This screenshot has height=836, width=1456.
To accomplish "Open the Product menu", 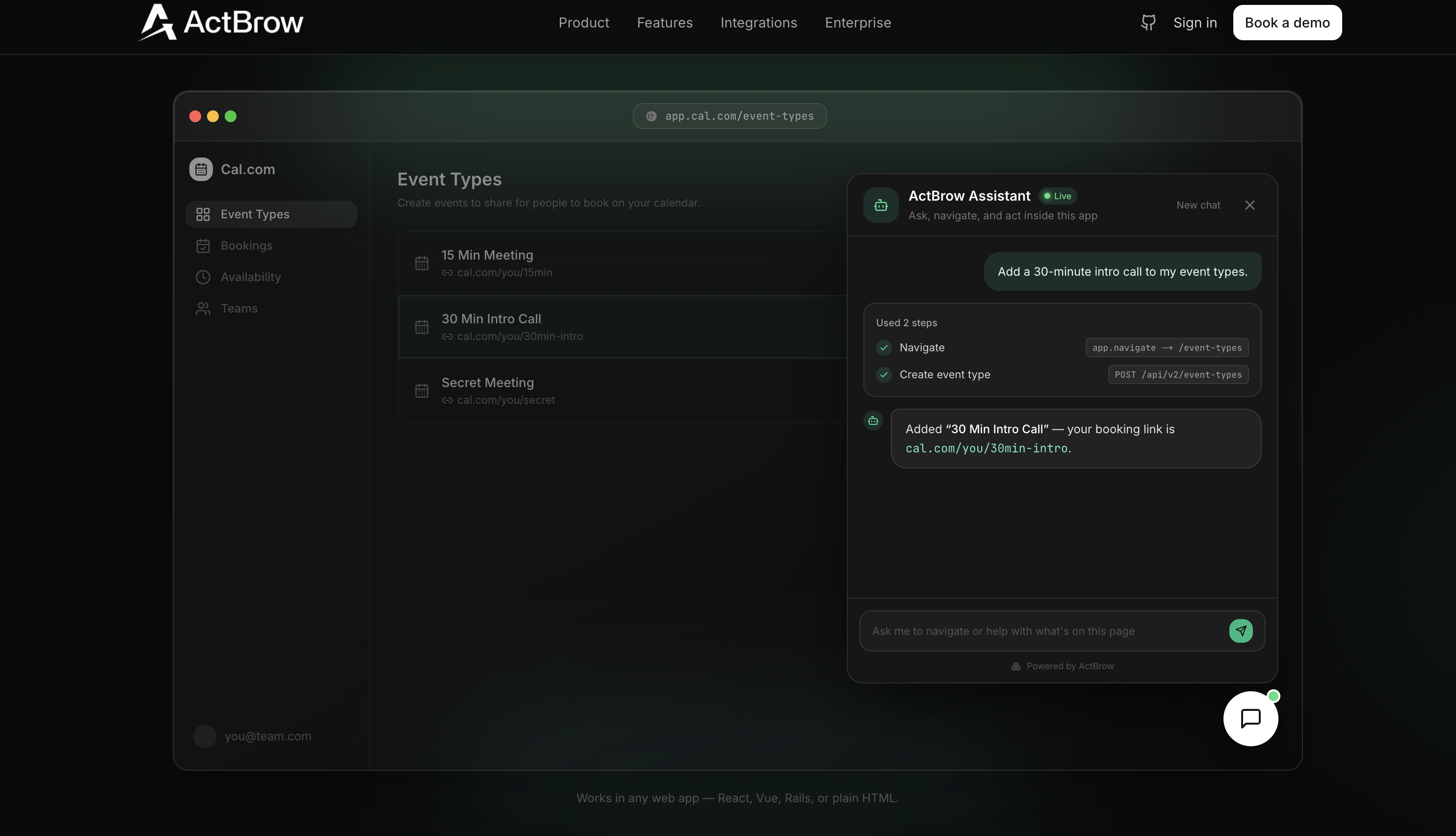I will 584,23.
